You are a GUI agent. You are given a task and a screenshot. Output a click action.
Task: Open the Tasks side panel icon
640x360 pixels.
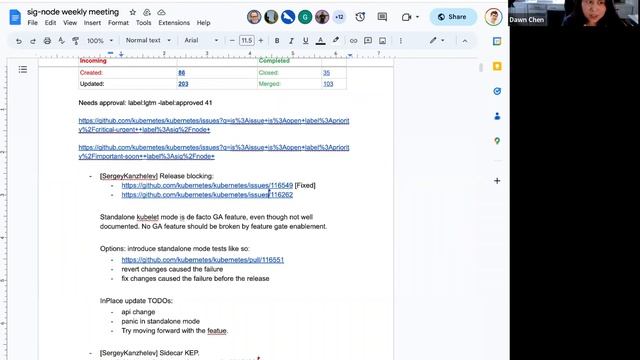pyautogui.click(x=497, y=91)
